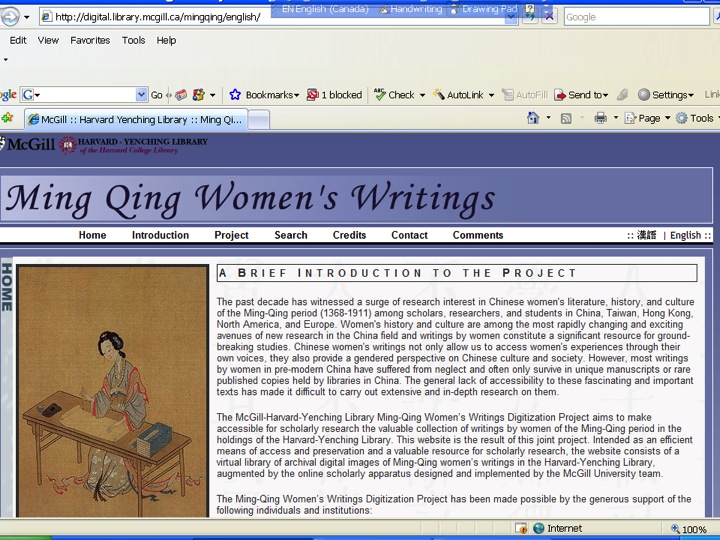Open the Edit menu
Viewport: 720px width, 540px height.
(18, 40)
